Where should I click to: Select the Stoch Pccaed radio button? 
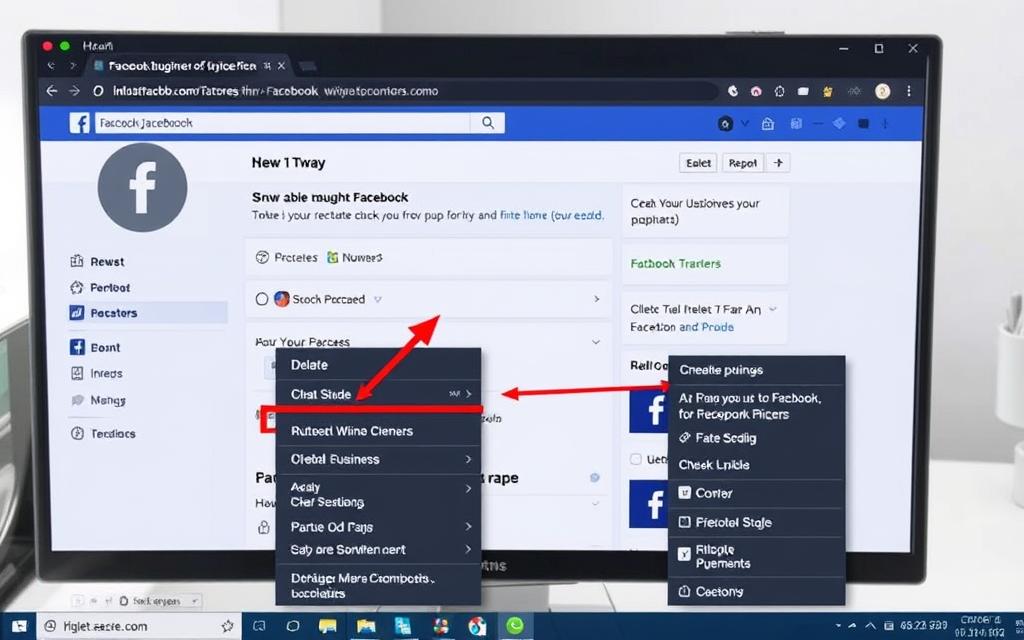point(262,299)
